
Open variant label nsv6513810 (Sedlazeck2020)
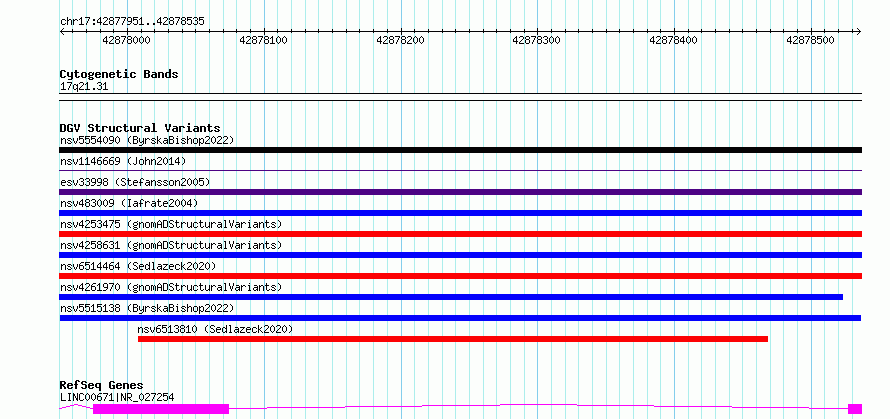(215, 329)
